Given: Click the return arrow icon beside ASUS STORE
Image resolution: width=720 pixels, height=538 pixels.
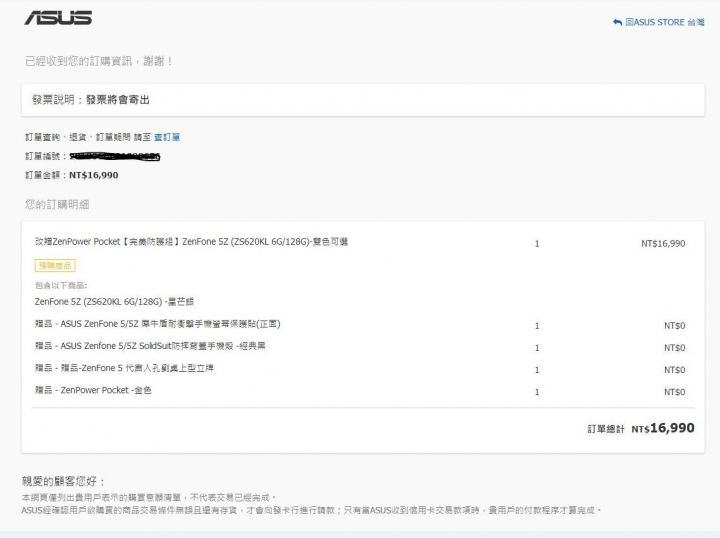Looking at the screenshot, I should (617, 22).
